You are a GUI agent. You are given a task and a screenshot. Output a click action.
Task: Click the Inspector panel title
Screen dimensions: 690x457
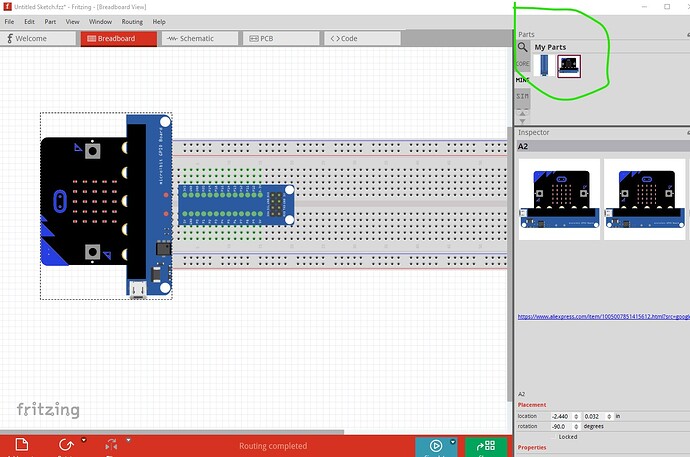[533, 132]
